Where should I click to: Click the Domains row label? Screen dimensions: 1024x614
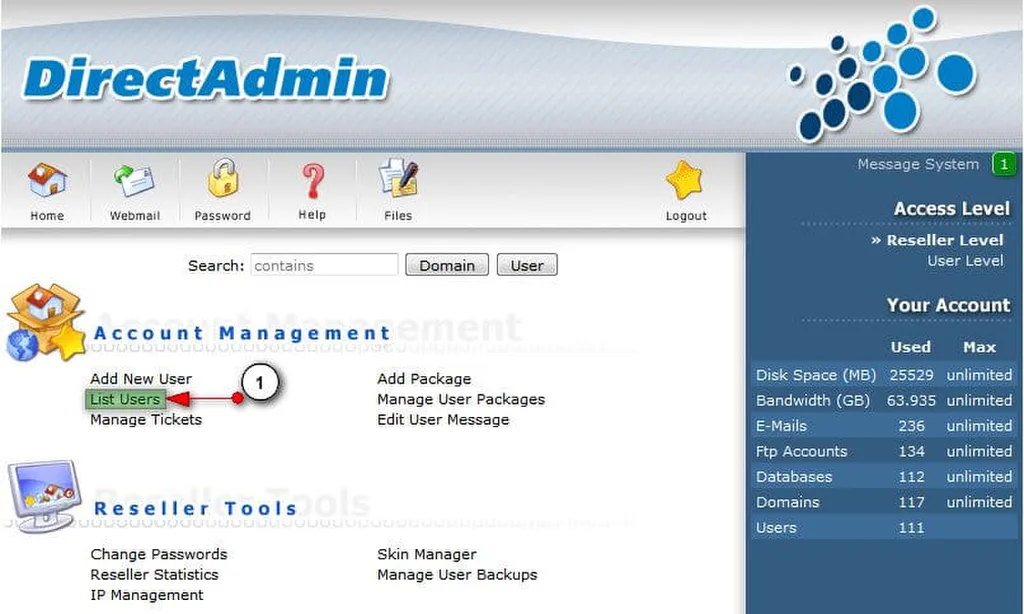tap(788, 502)
